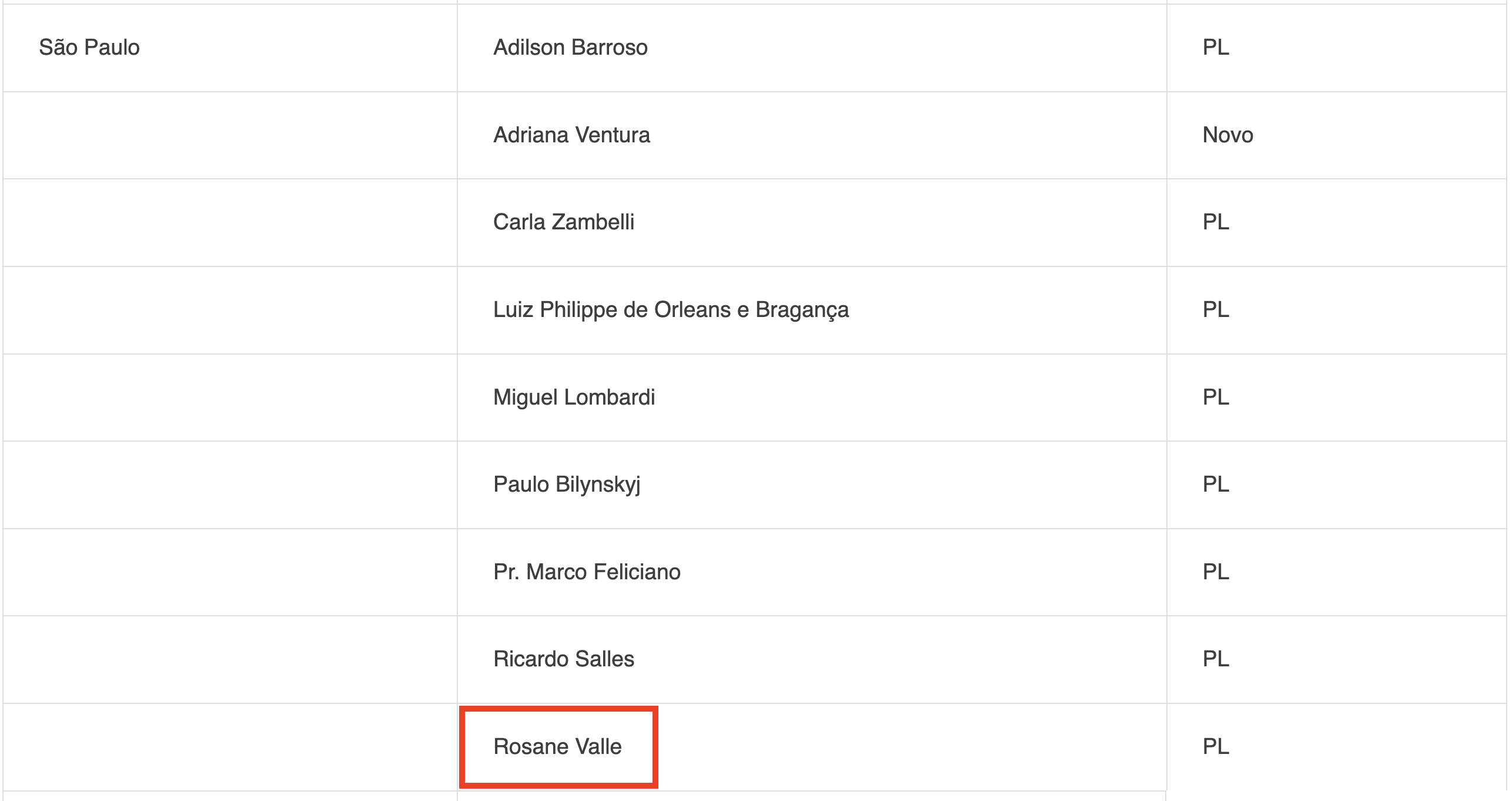The width and height of the screenshot is (1512, 801).
Task: Select PL next to Ricardo Salles
Action: point(1216,659)
